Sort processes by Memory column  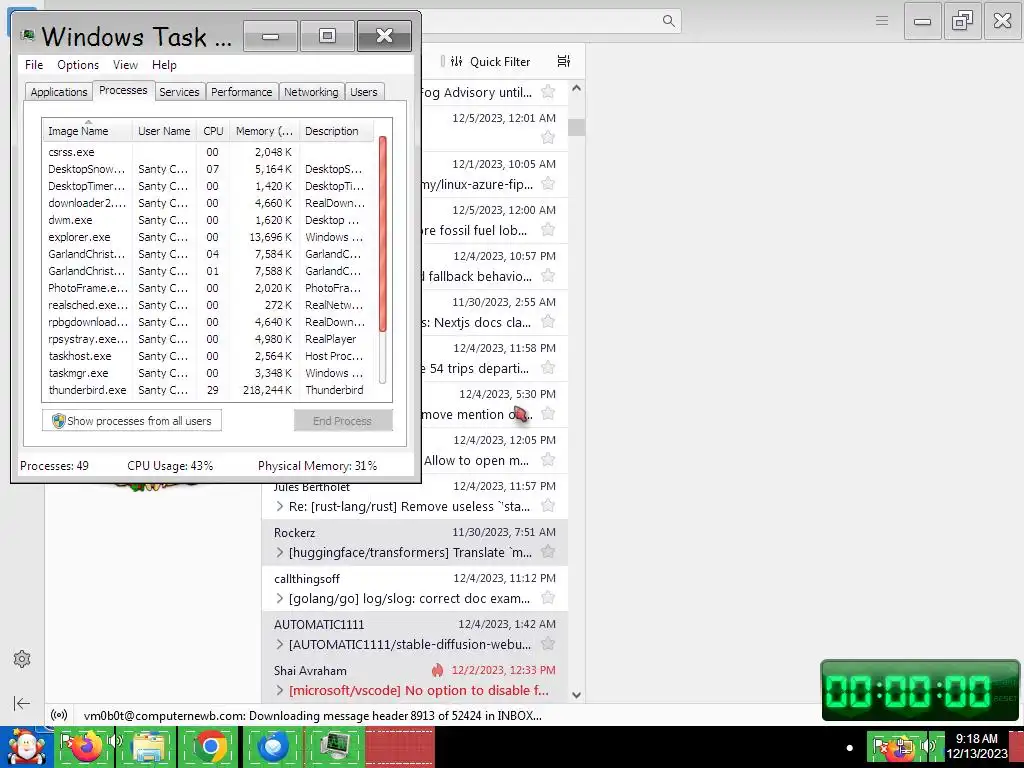click(x=264, y=131)
